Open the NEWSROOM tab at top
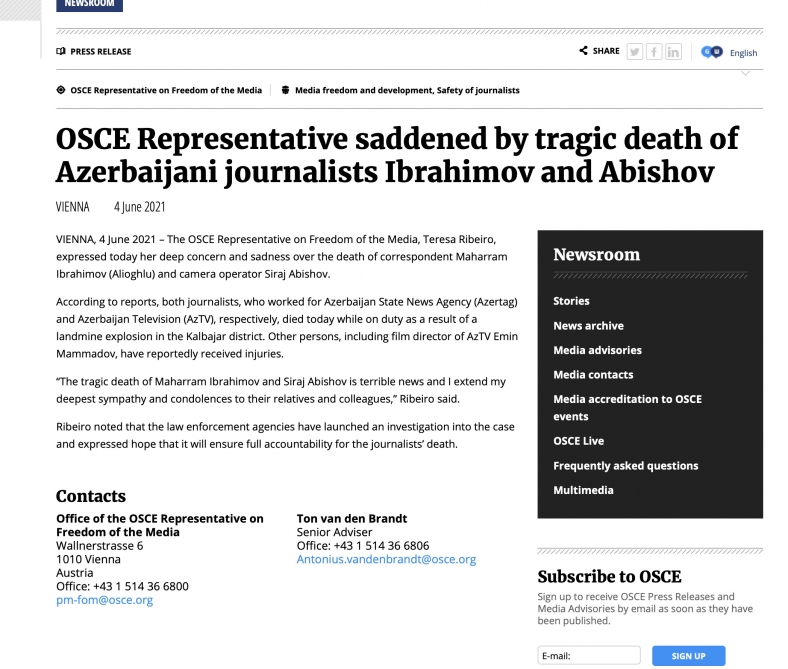Screen dimensions: 788x669 pyautogui.click(x=89, y=5)
